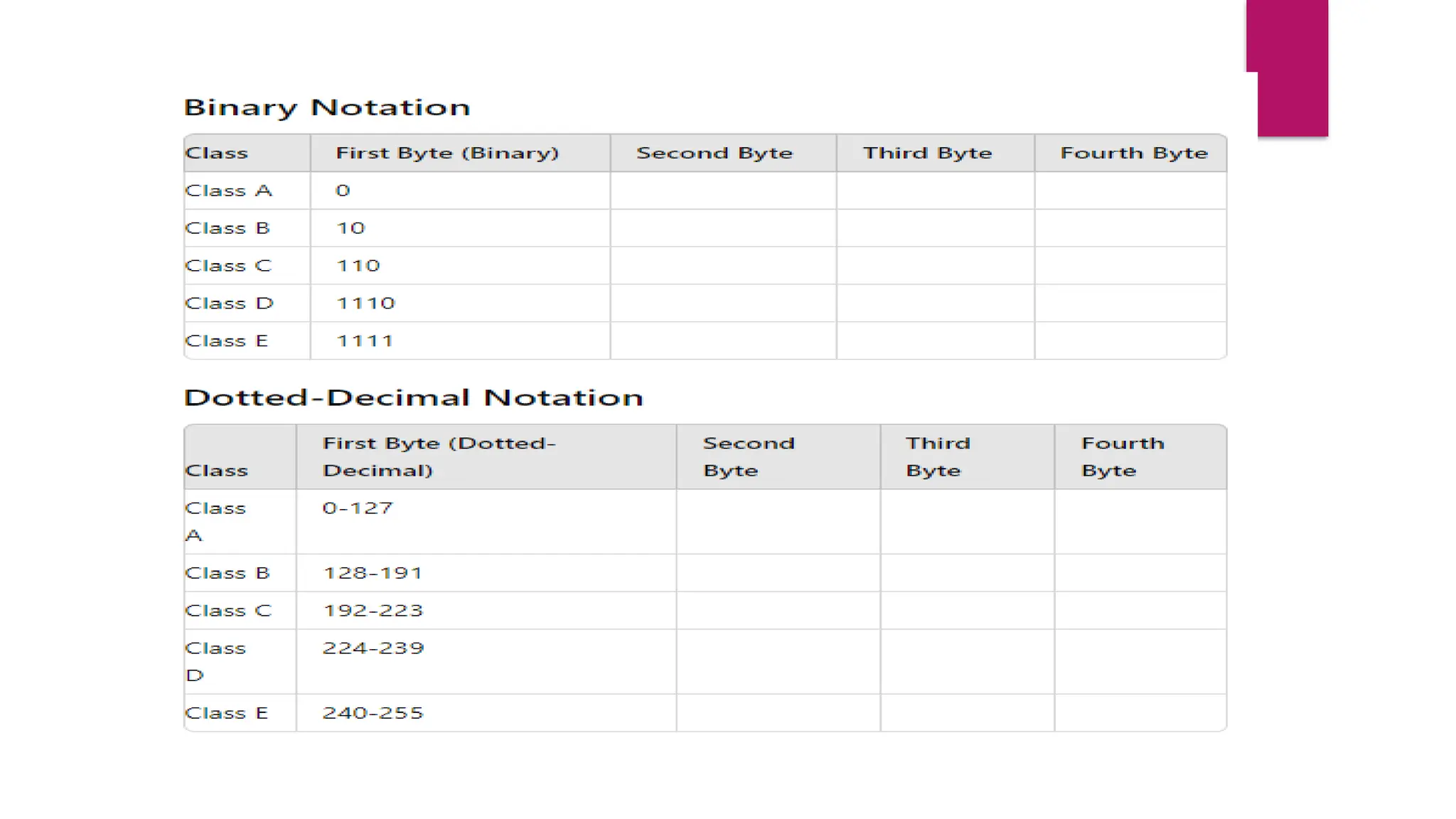Select the '128-191' range cell
This screenshot has width=1456, height=819.
coord(373,573)
